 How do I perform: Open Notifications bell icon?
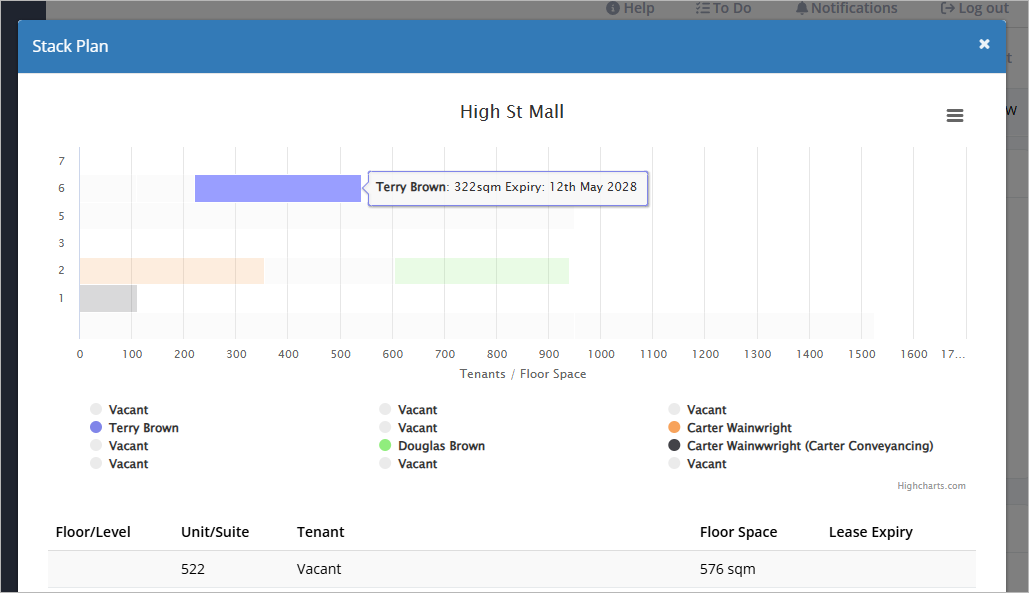[802, 8]
